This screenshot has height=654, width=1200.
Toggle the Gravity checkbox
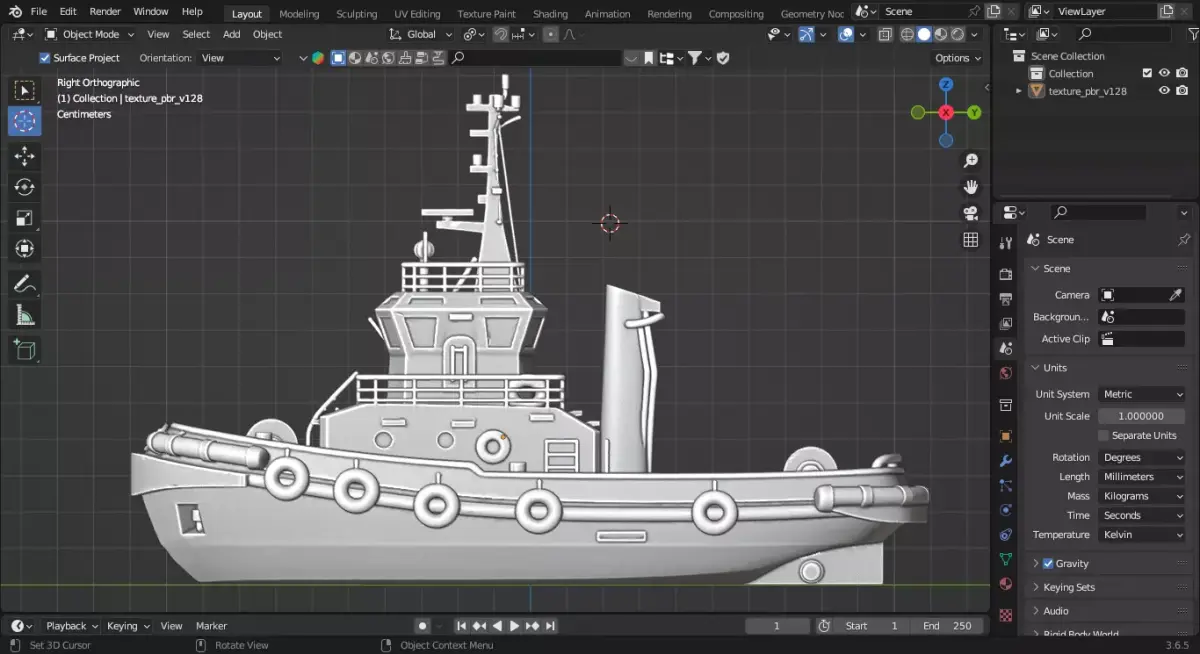(x=1048, y=564)
